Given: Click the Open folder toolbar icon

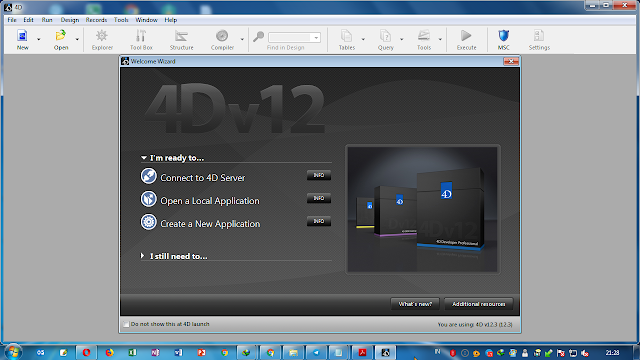Looking at the screenshot, I should tap(61, 36).
